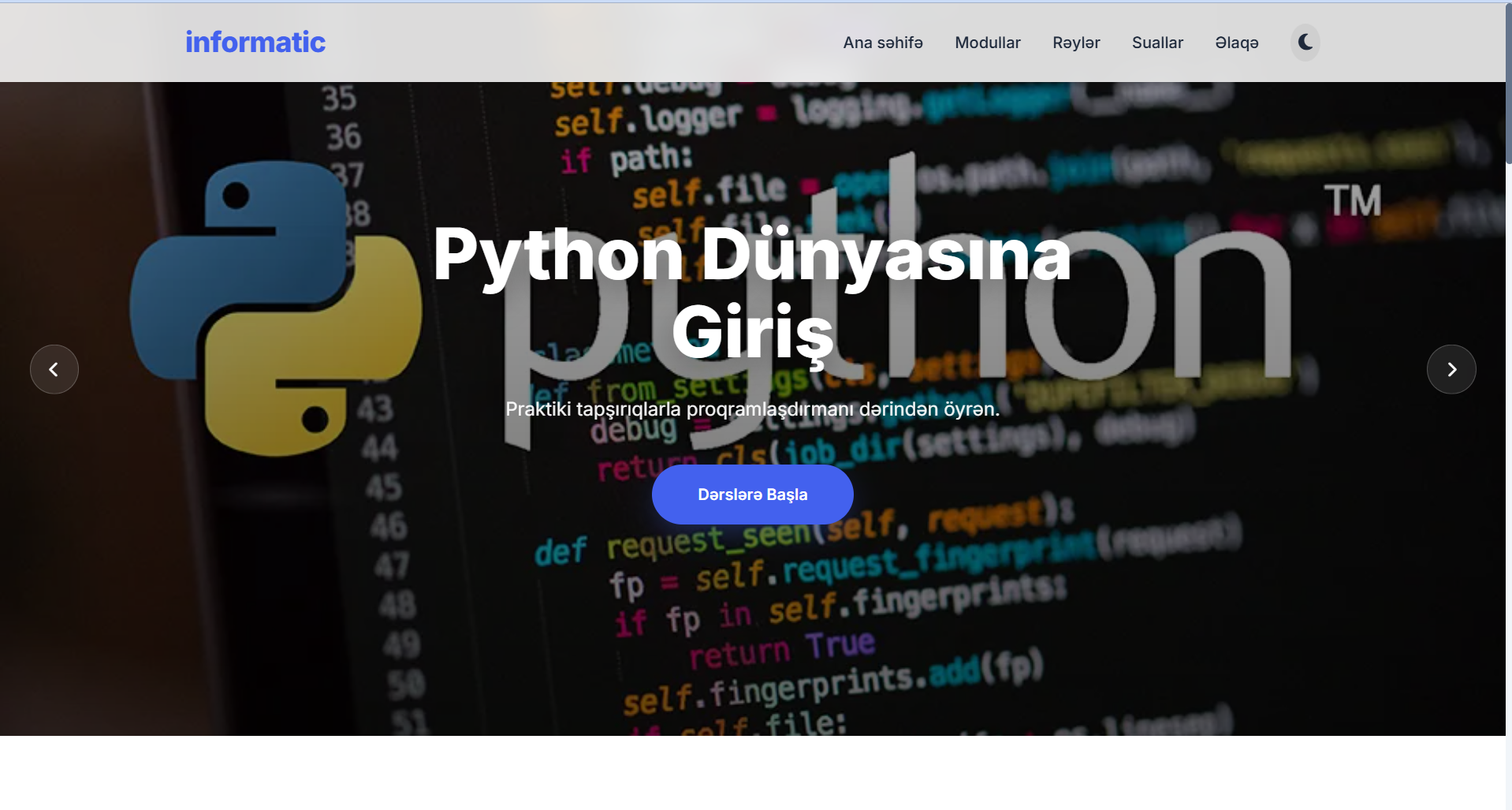This screenshot has height=810, width=1512.
Task: Go to the Əlaqə page
Action: [x=1236, y=43]
